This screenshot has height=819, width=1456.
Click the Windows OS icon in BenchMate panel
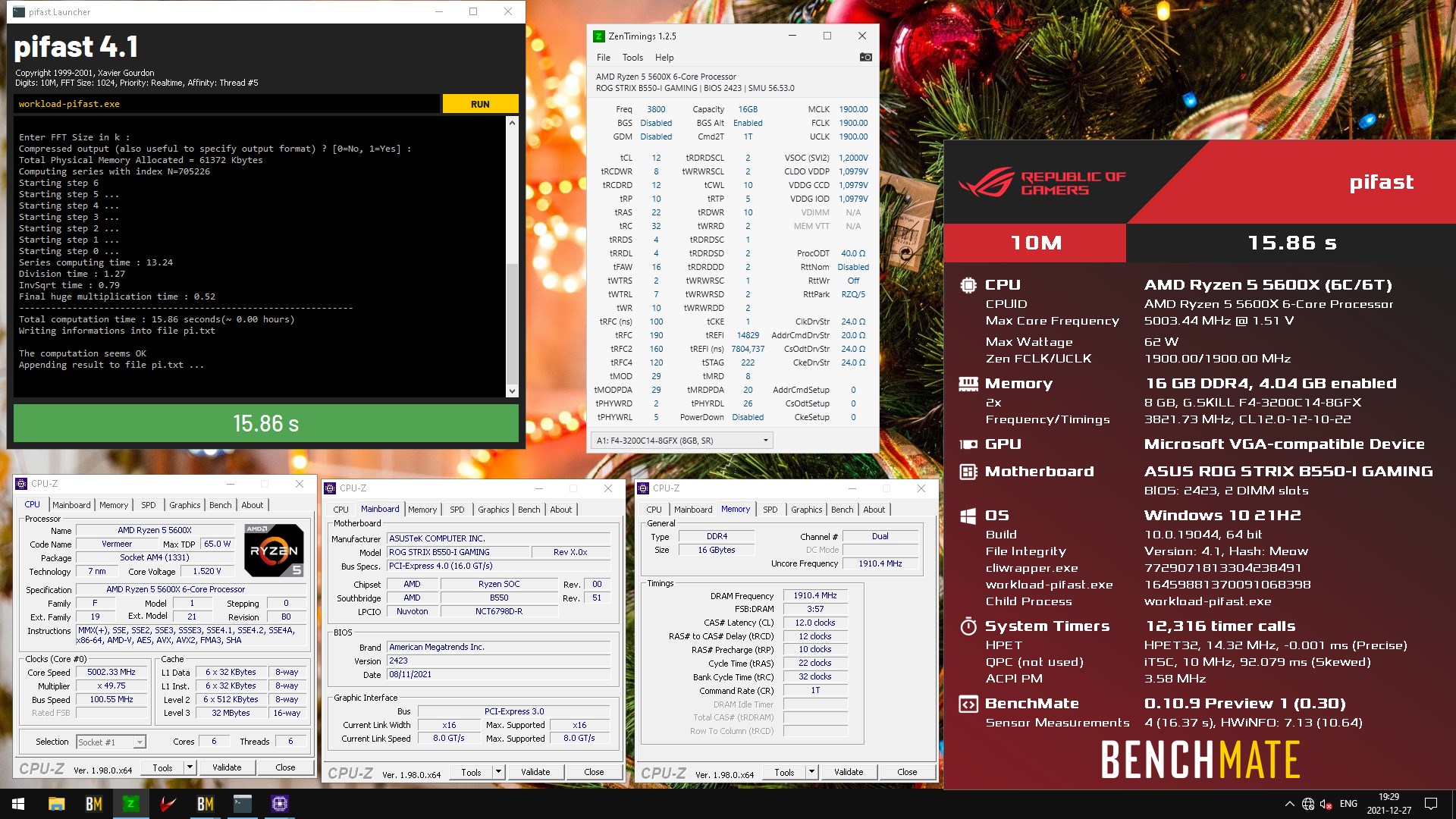[968, 516]
